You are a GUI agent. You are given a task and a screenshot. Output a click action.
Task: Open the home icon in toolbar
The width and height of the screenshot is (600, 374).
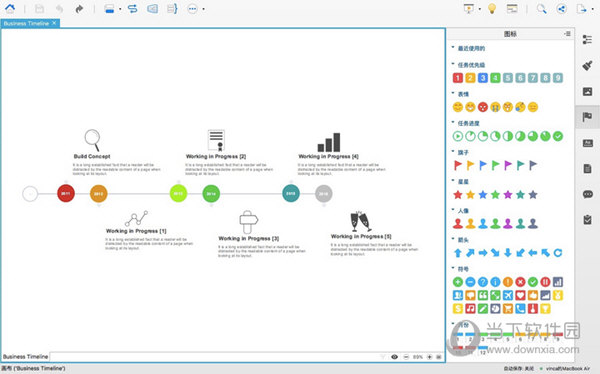click(10, 8)
